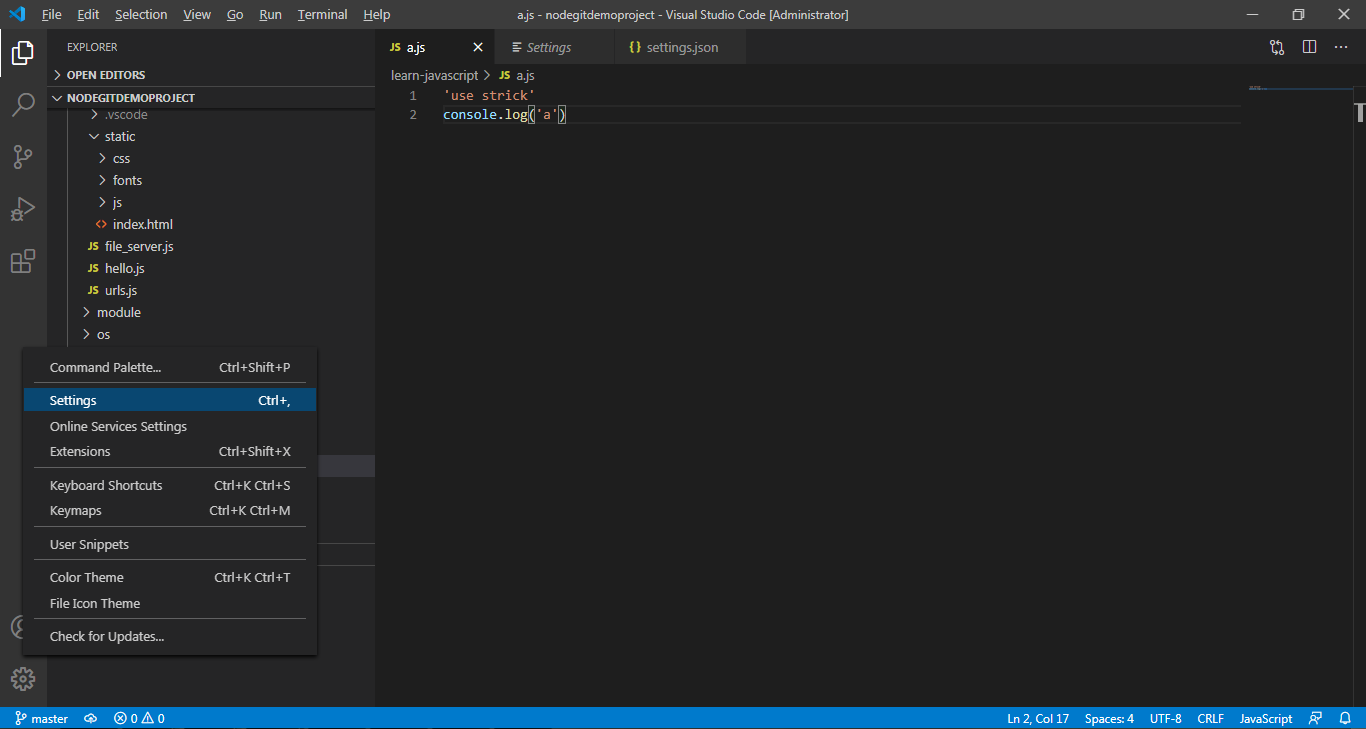Click the VS Code logo icon
This screenshot has width=1366, height=729.
pyautogui.click(x=17, y=14)
